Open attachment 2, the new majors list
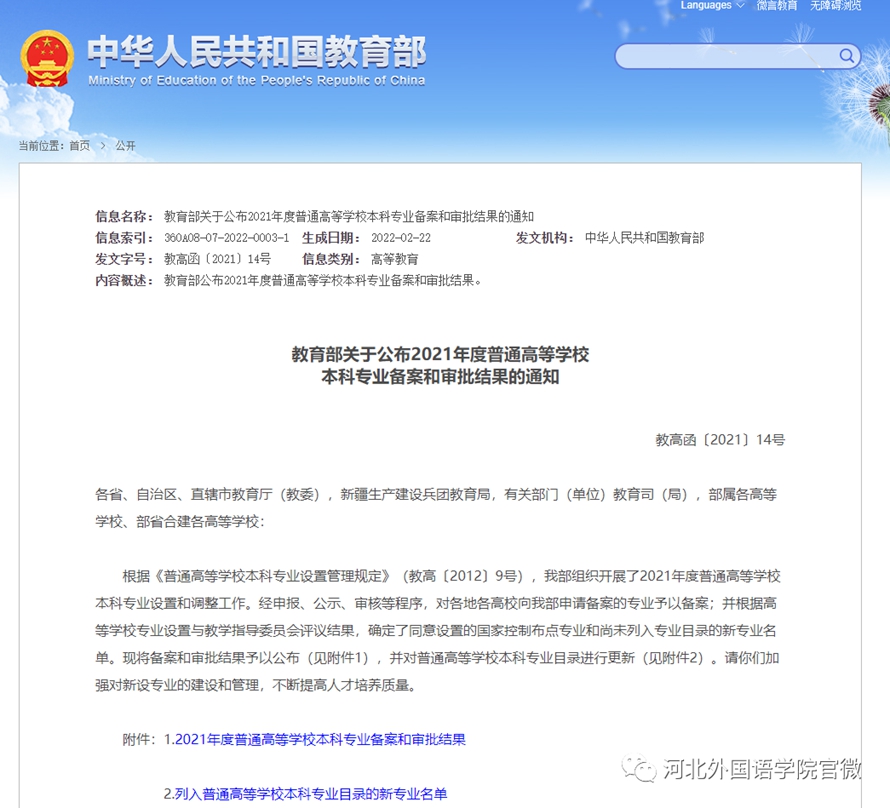890x808 pixels. pos(305,794)
